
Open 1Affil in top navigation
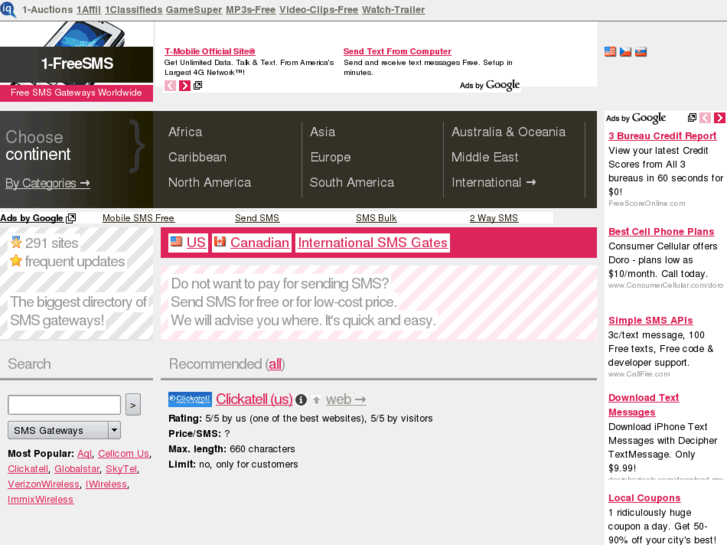pos(89,10)
